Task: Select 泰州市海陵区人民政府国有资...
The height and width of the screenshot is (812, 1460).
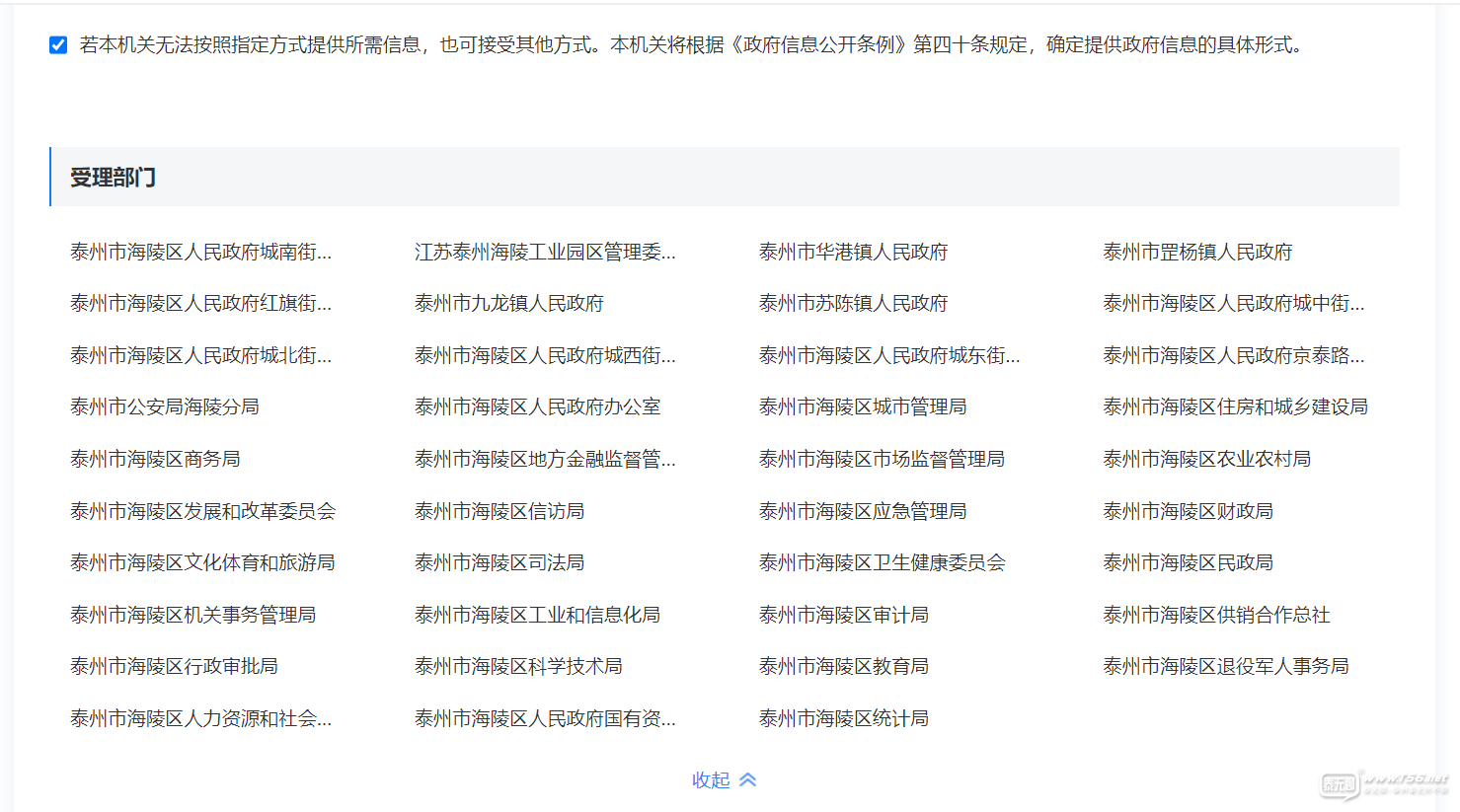Action: [x=545, y=719]
